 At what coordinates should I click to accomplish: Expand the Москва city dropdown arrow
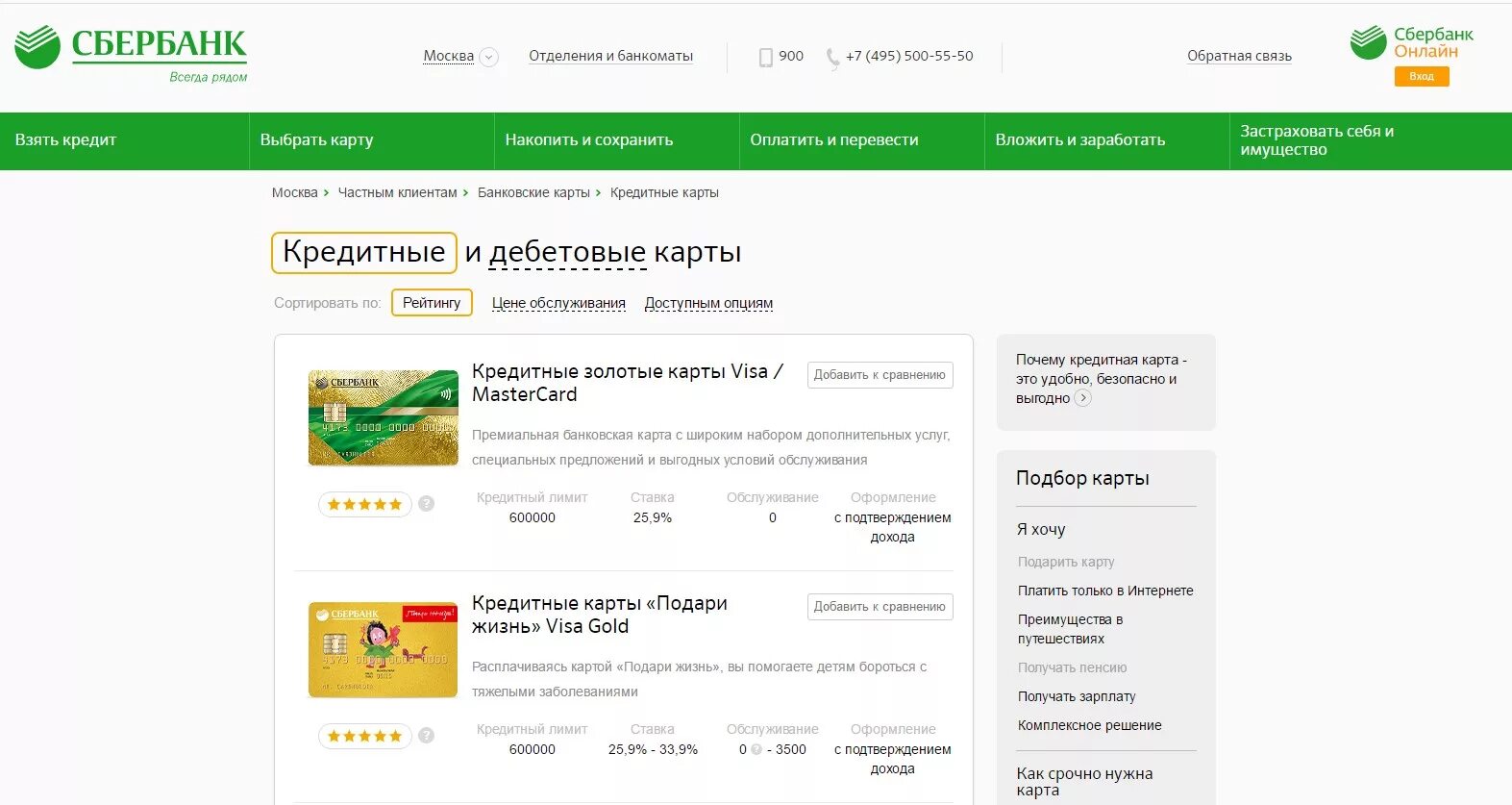pyautogui.click(x=488, y=57)
